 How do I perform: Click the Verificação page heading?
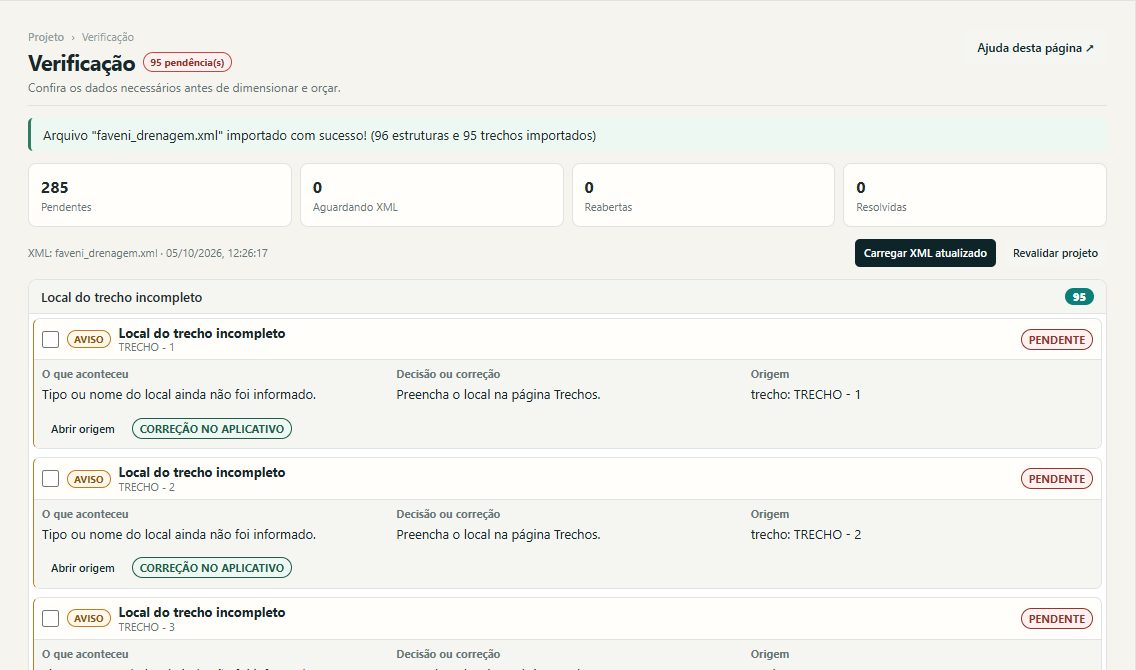[x=82, y=64]
